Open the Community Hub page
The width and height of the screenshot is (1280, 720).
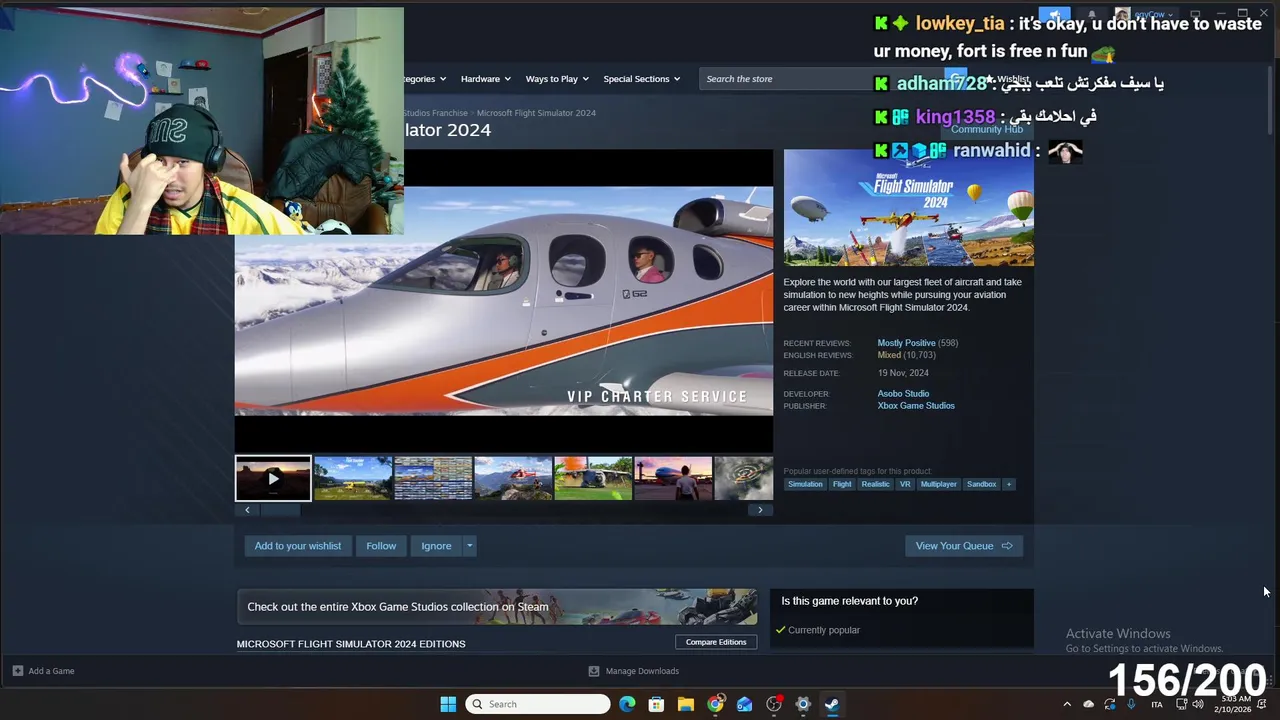click(x=987, y=129)
